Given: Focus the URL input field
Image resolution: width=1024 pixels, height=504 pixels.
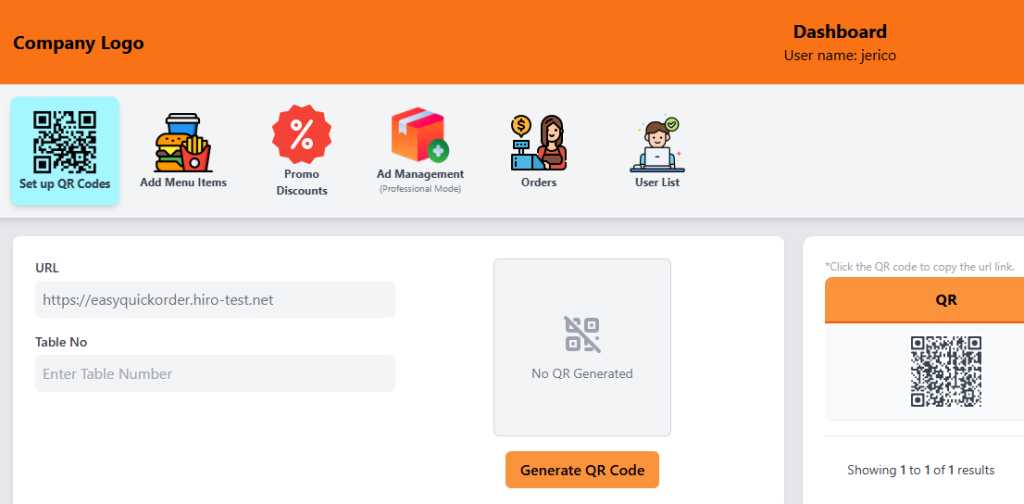Looking at the screenshot, I should tap(215, 299).
